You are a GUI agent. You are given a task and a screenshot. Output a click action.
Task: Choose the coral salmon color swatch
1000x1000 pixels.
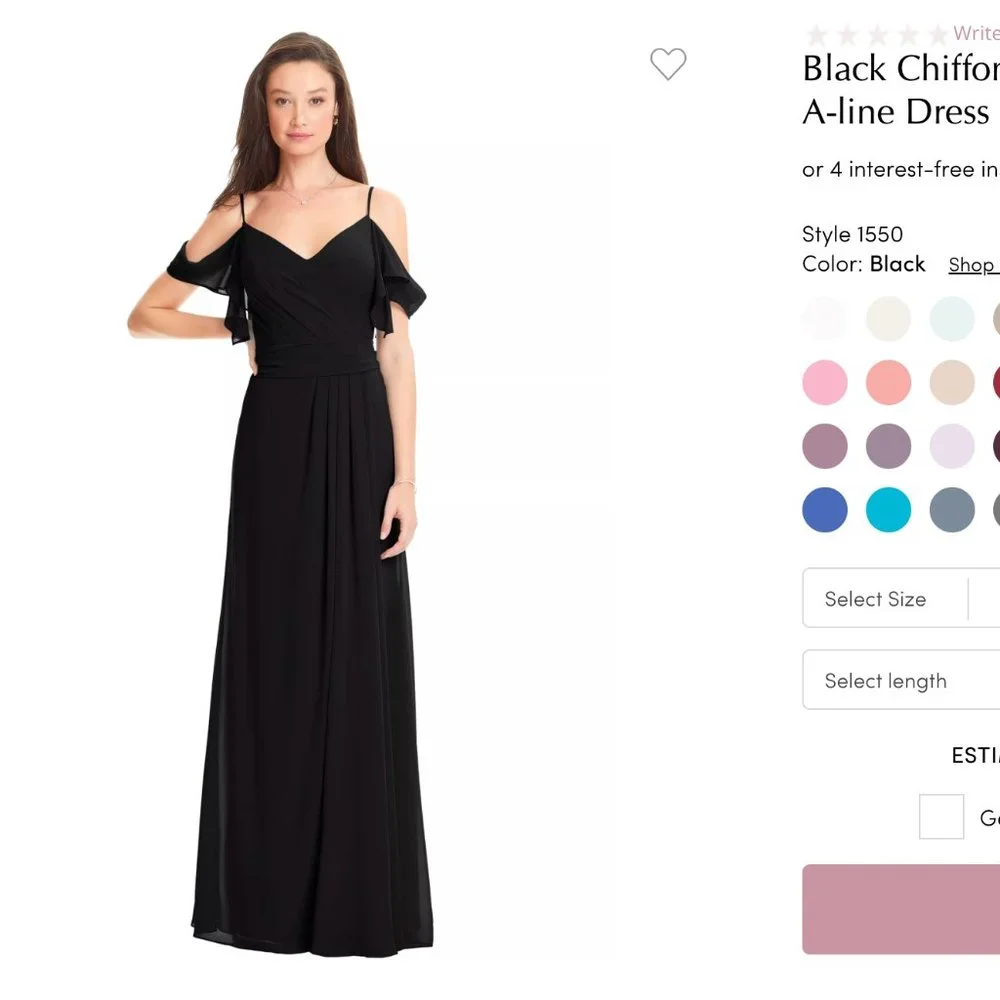click(889, 383)
